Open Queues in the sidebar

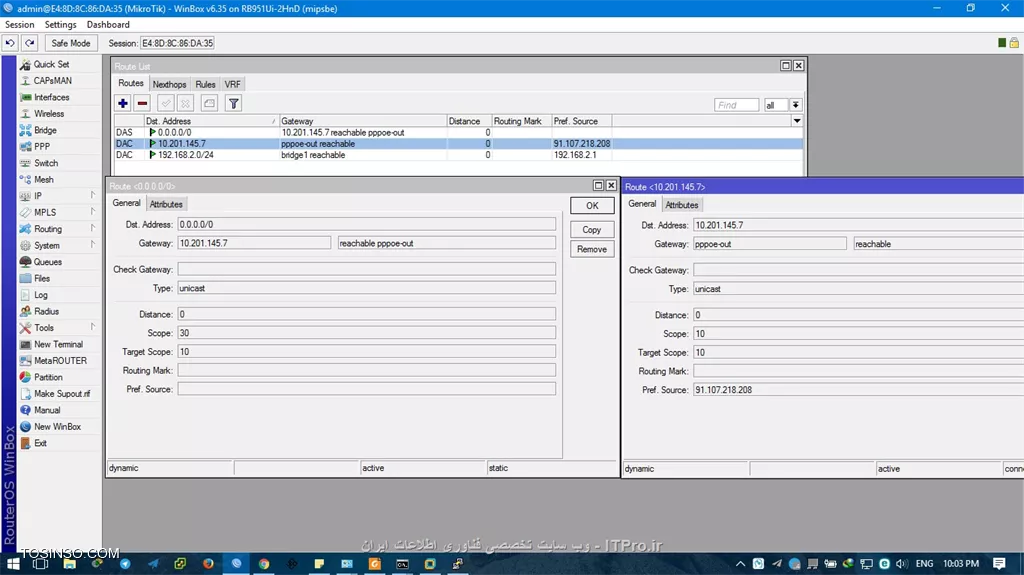click(x=48, y=261)
